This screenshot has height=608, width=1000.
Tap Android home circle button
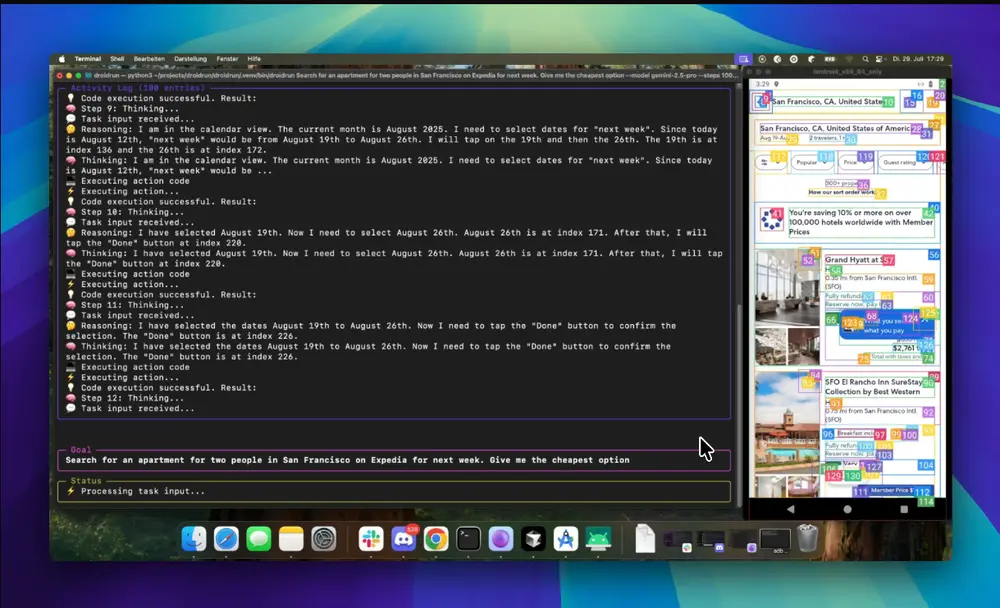[x=848, y=508]
